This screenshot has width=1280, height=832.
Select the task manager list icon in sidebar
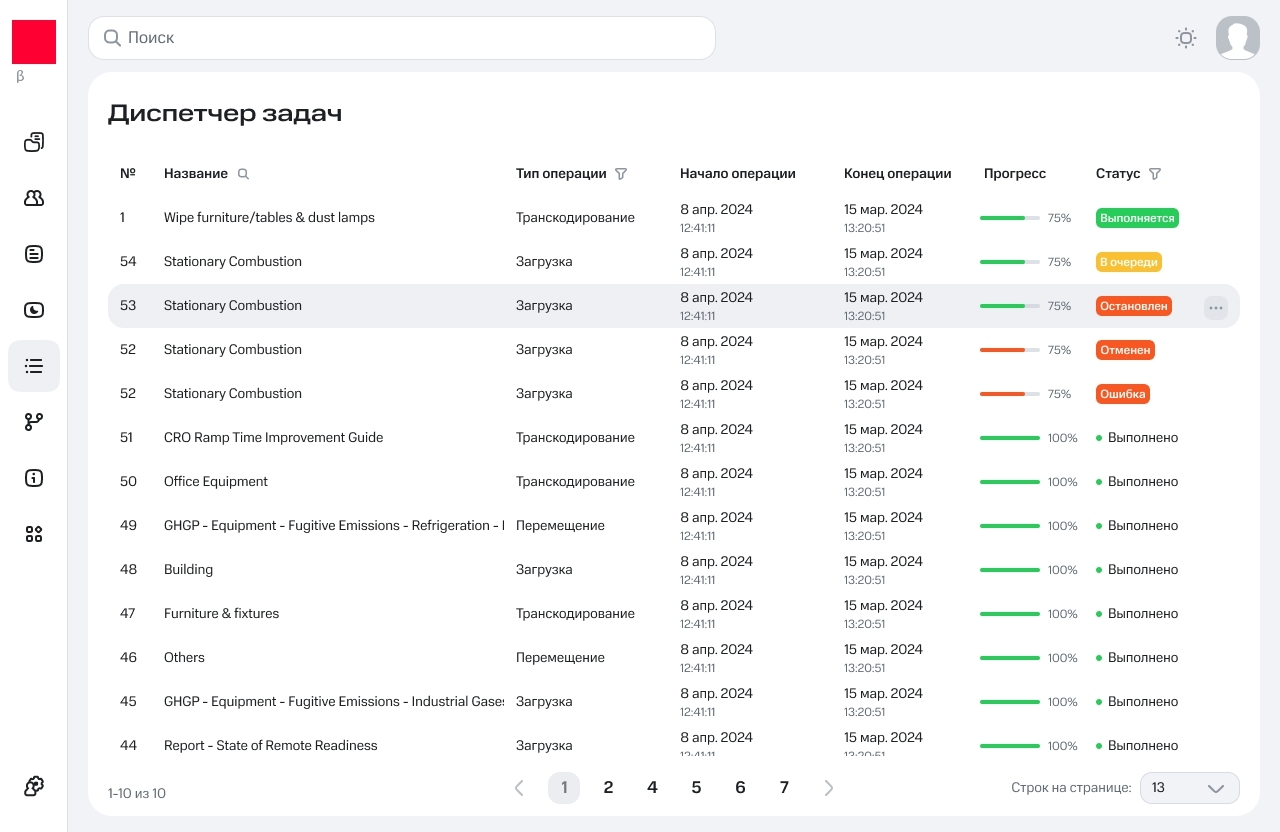34,366
